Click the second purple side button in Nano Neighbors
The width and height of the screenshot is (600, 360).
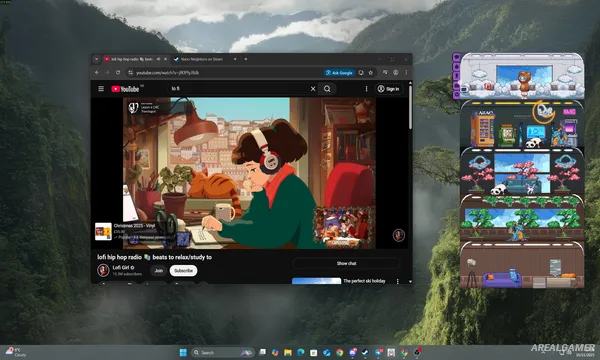457,66
